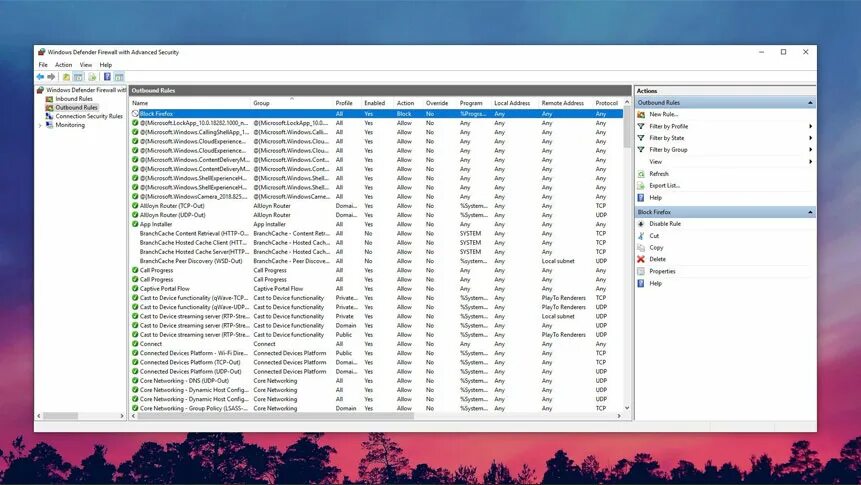Click the New Rule icon in Actions

pyautogui.click(x=641, y=114)
